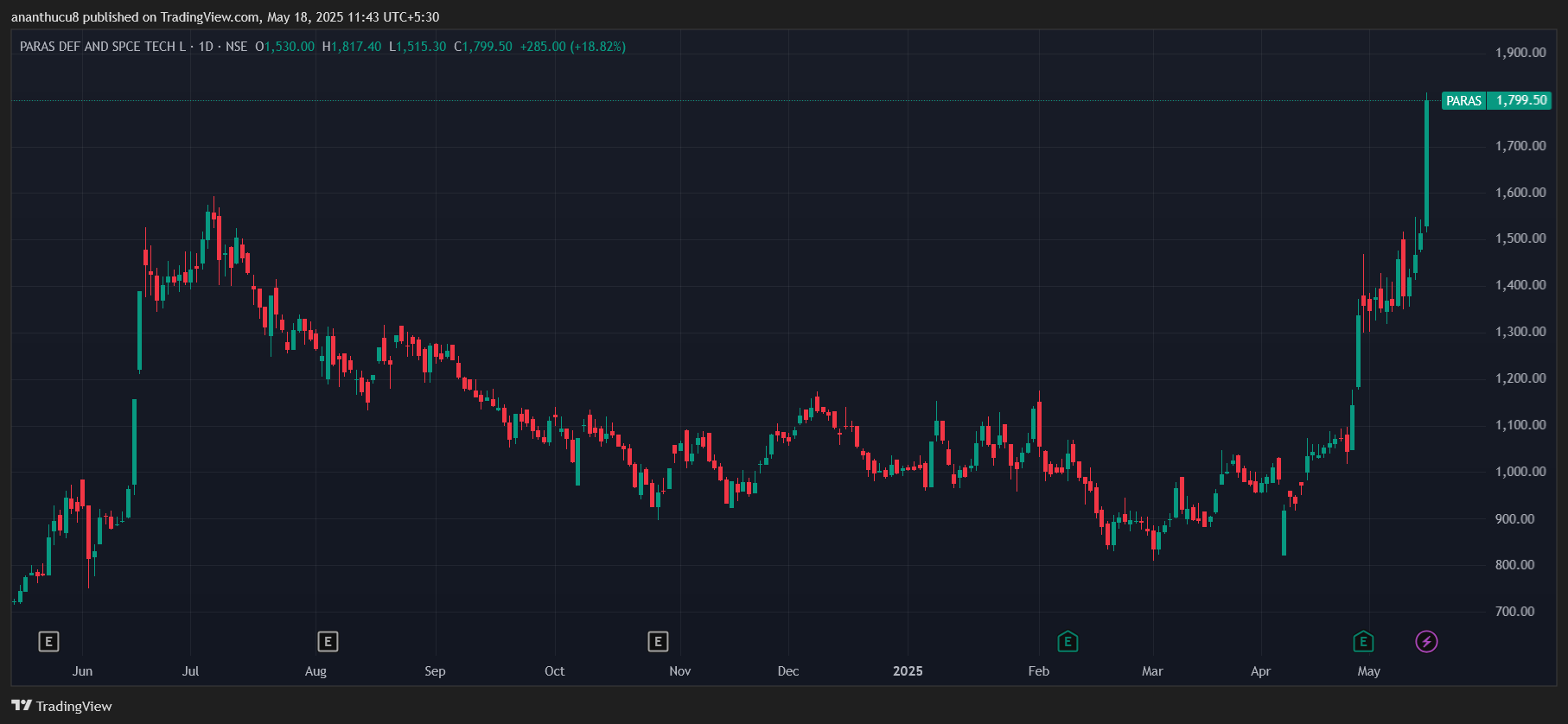
Task: Select the 1,799.50 current price label
Action: (x=1521, y=101)
